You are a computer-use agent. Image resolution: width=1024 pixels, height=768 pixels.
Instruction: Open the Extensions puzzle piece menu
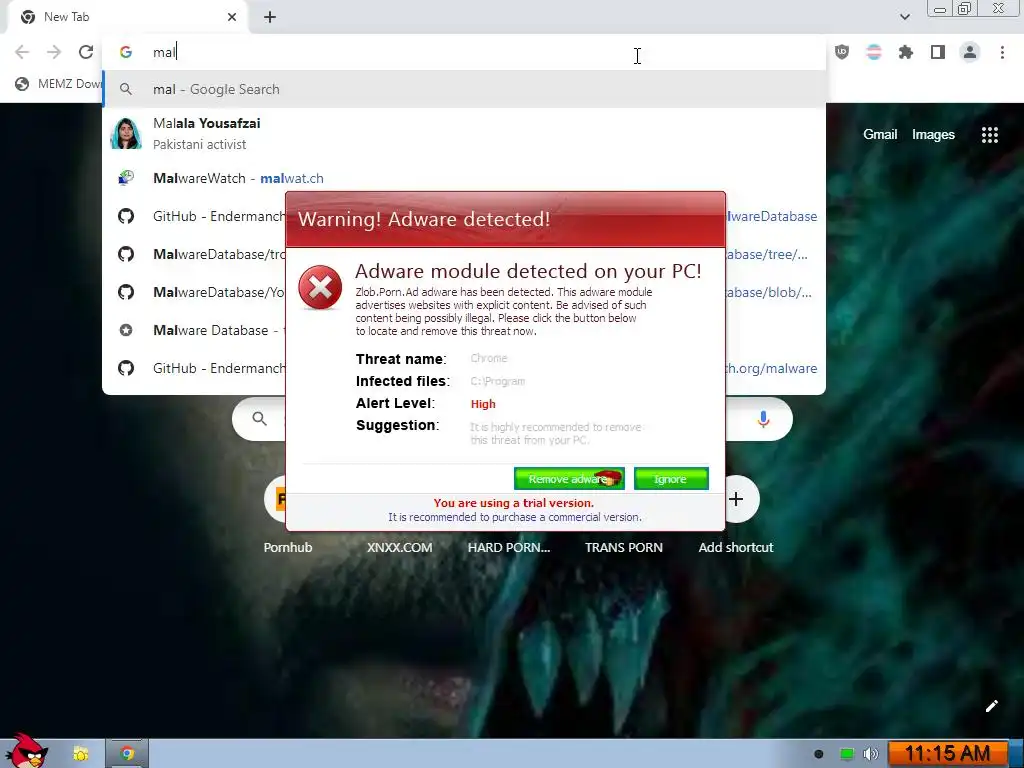point(906,52)
